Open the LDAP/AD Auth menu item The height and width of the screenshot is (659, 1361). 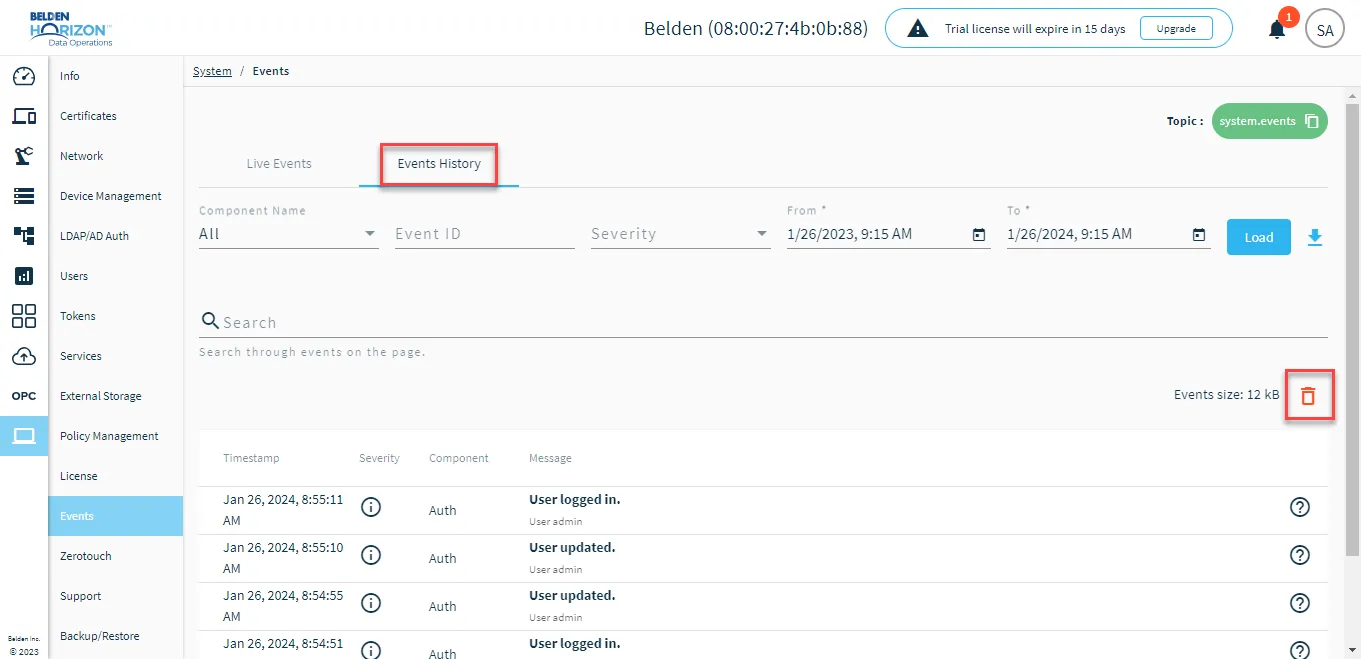pyautogui.click(x=94, y=236)
